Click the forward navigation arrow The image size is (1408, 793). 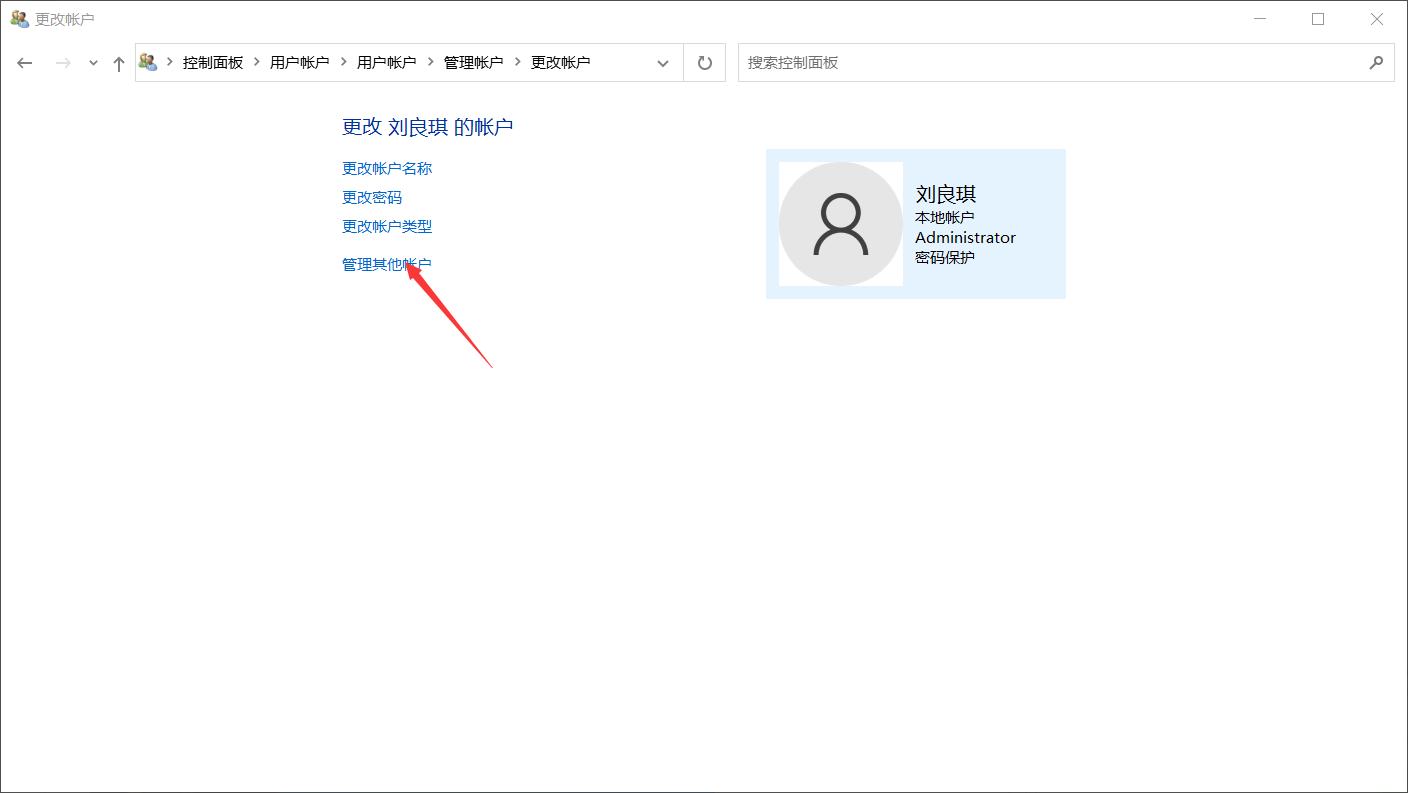(x=62, y=63)
